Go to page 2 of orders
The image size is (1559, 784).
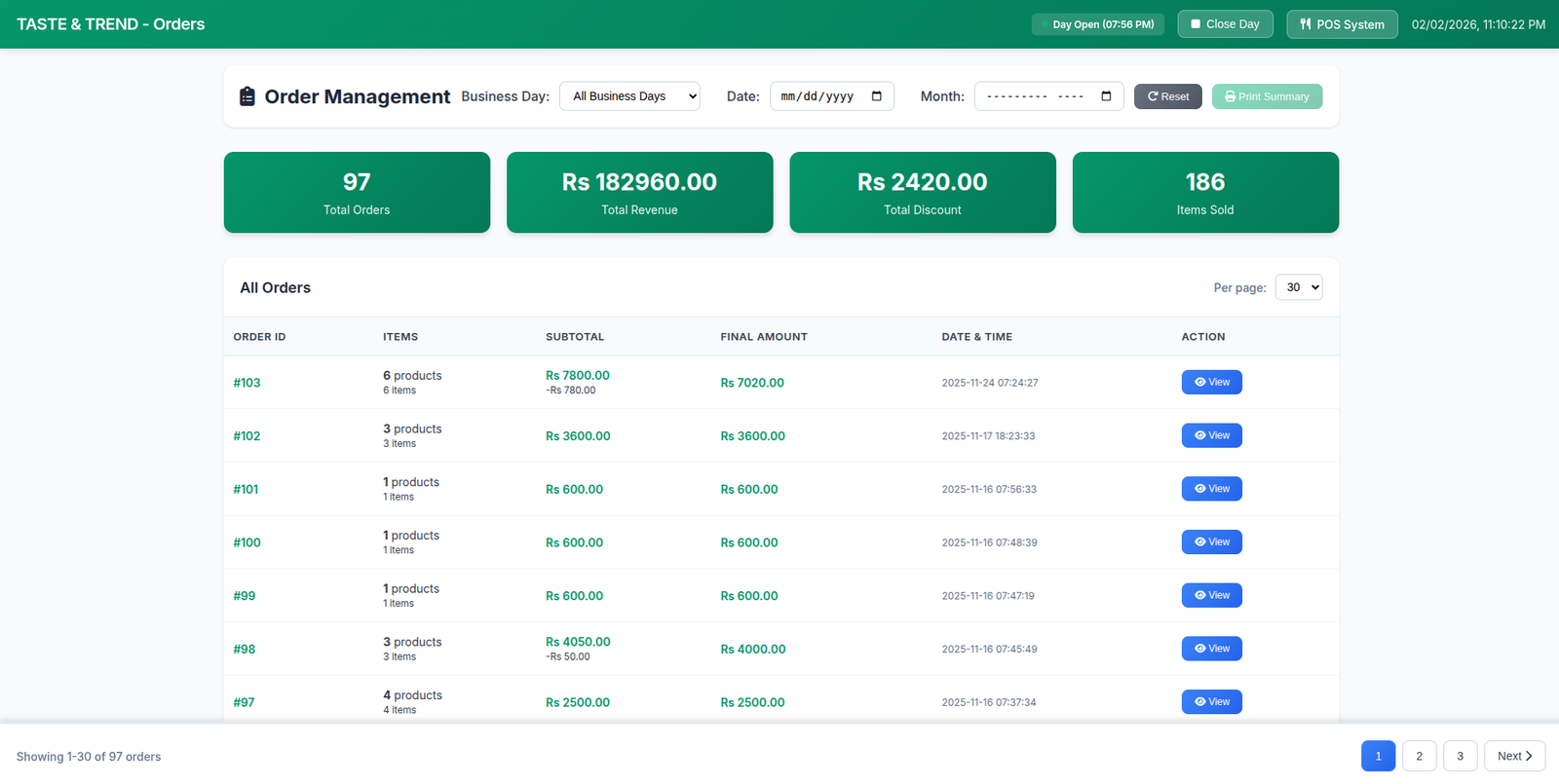click(x=1419, y=757)
